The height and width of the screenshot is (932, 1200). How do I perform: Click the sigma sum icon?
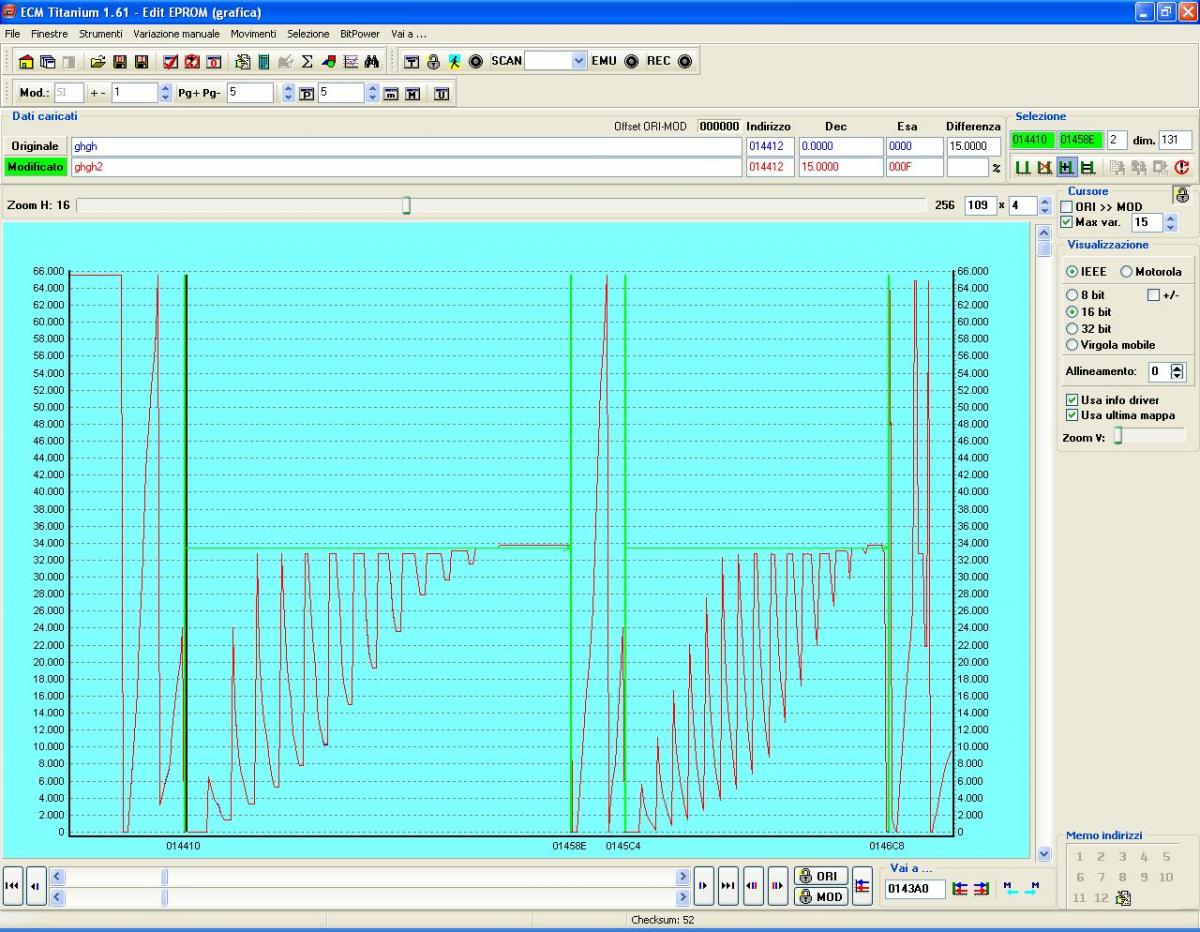(307, 62)
